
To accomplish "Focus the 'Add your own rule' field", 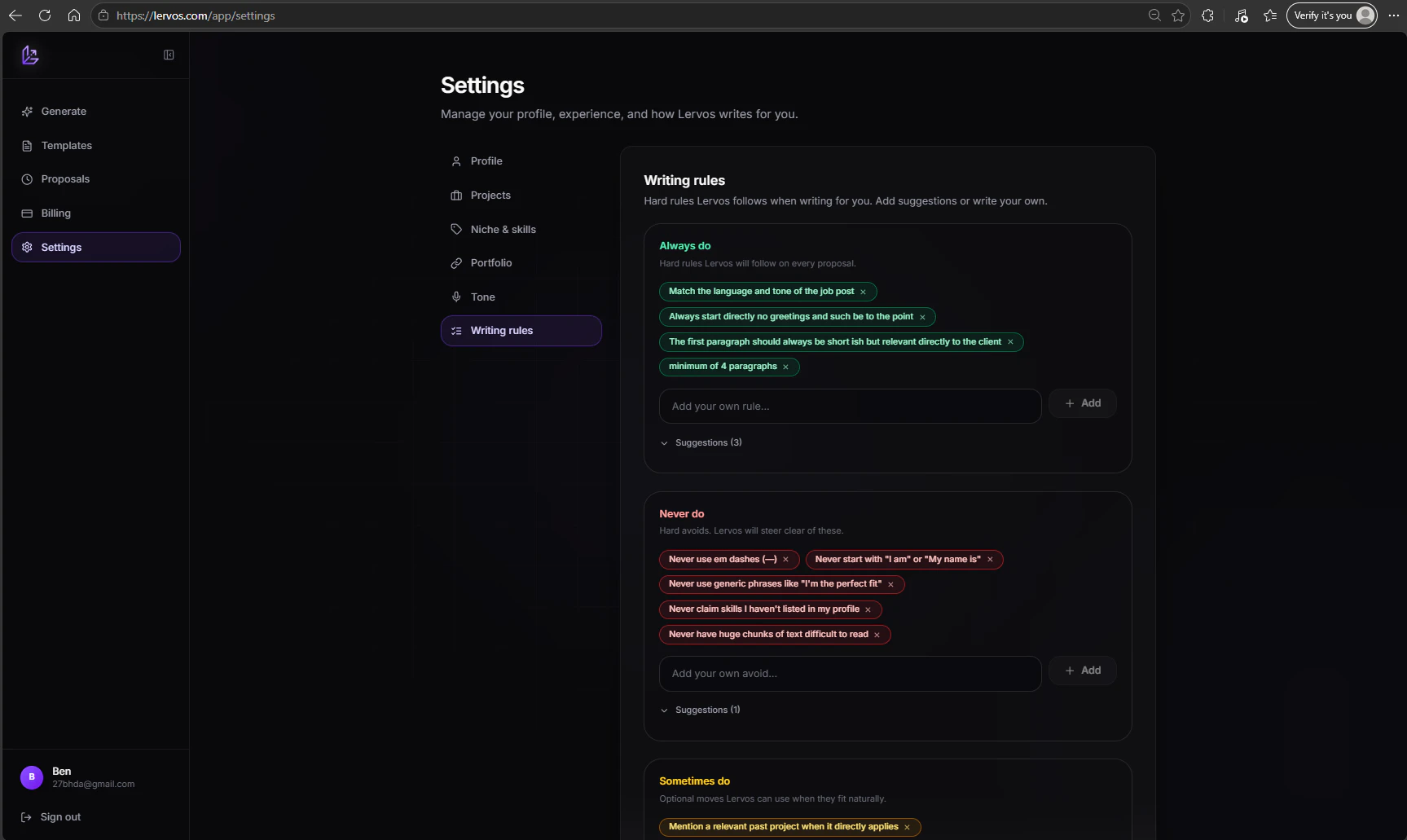I will (x=850, y=407).
